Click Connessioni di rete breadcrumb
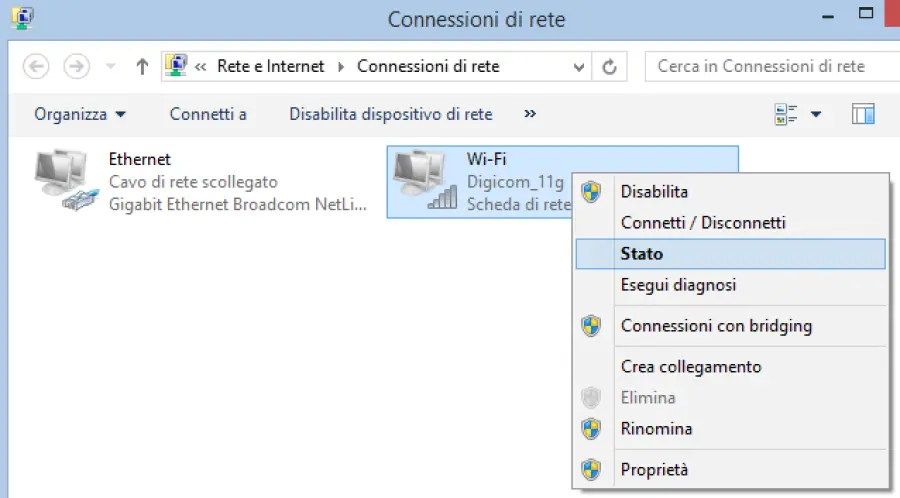 pos(428,67)
